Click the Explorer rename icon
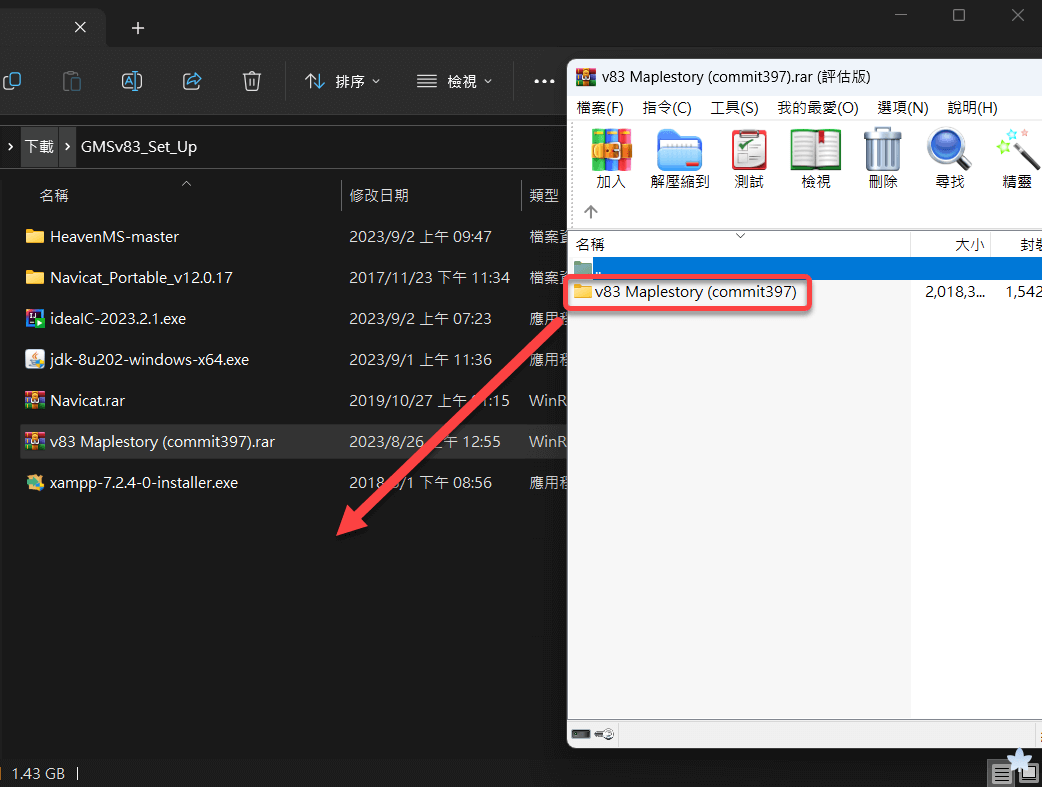 click(x=132, y=81)
